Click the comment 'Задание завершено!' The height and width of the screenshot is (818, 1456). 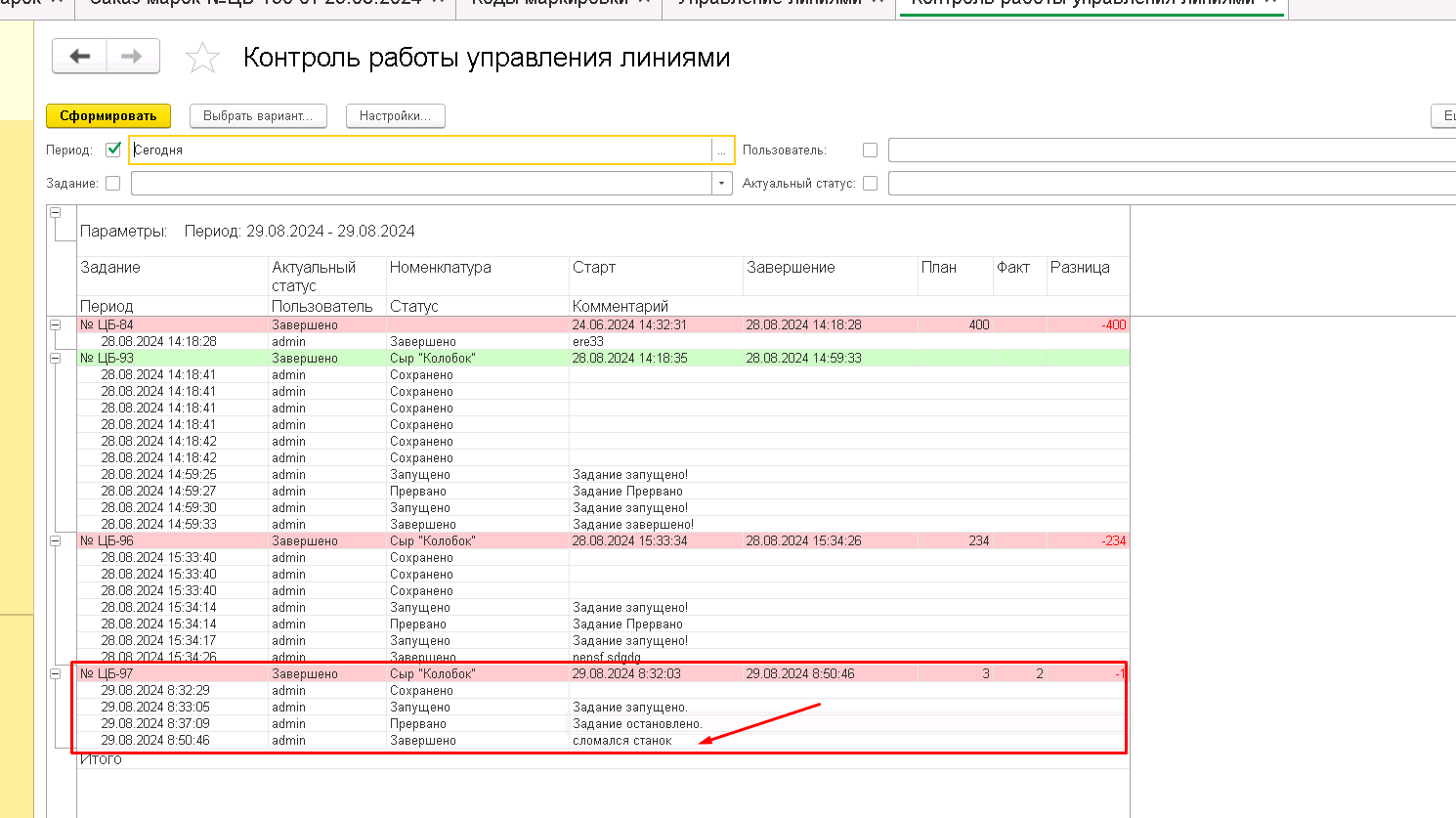(x=633, y=524)
